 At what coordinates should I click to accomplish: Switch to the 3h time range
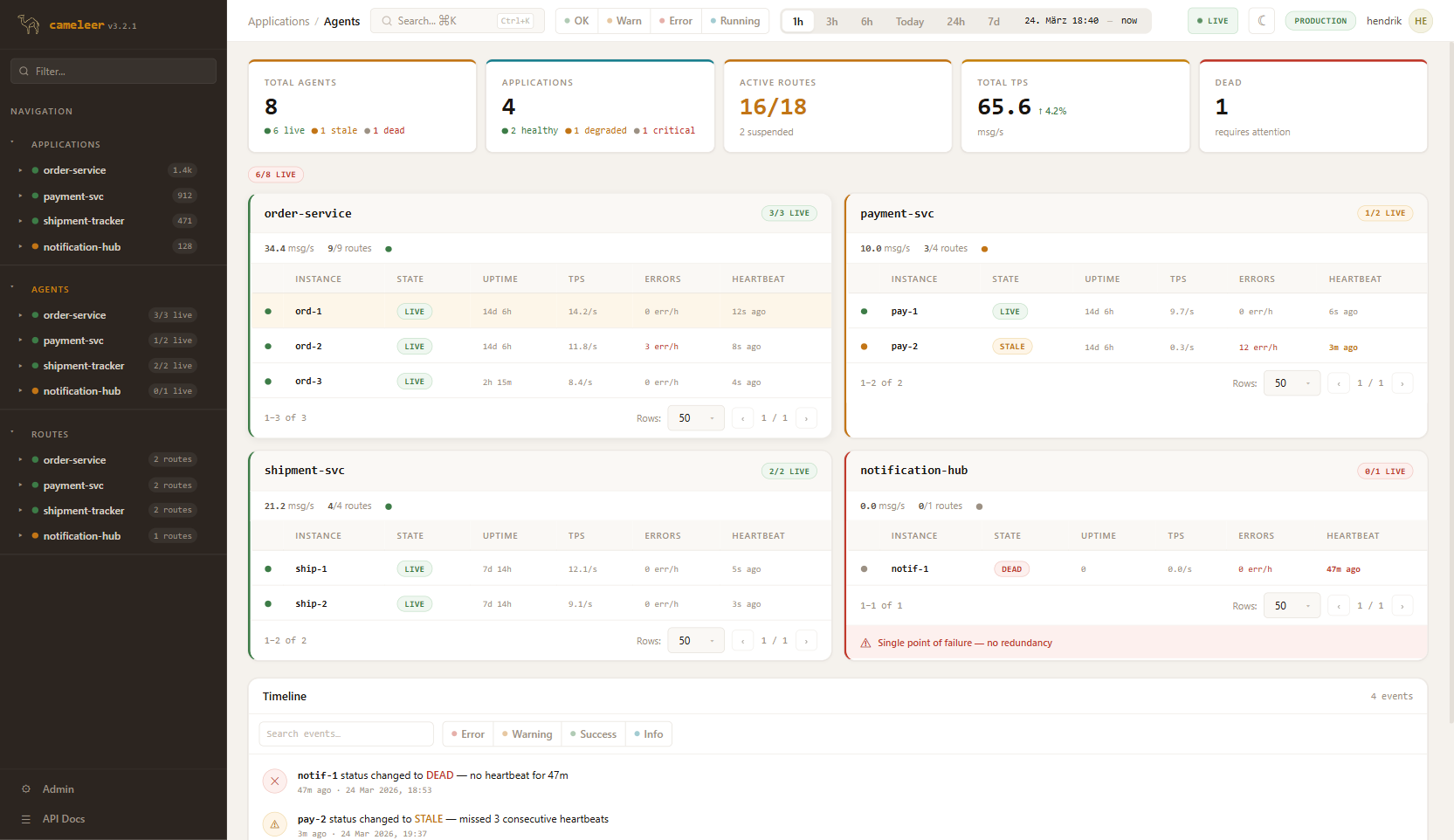831,22
